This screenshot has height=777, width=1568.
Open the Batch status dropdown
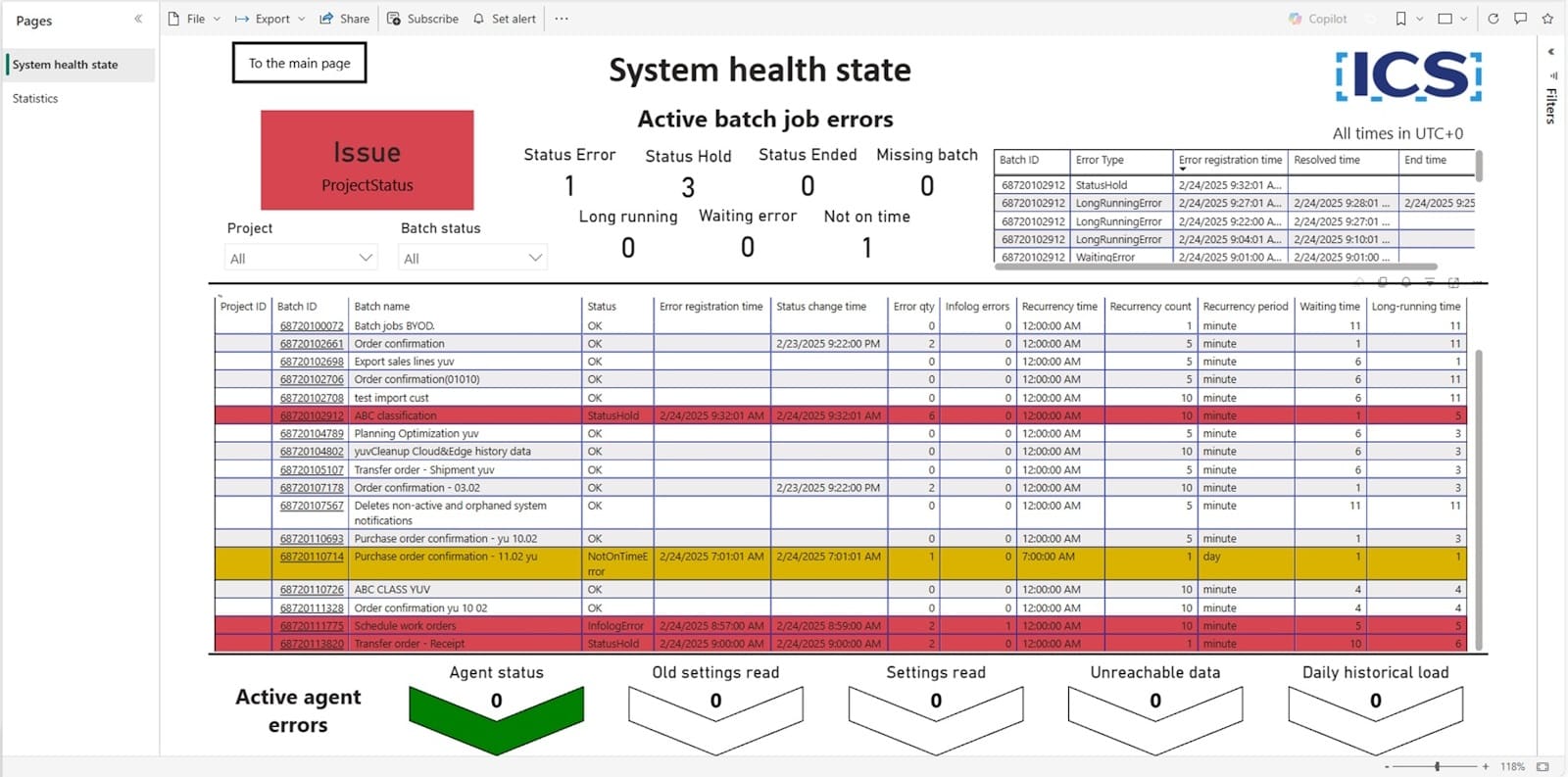tap(472, 258)
